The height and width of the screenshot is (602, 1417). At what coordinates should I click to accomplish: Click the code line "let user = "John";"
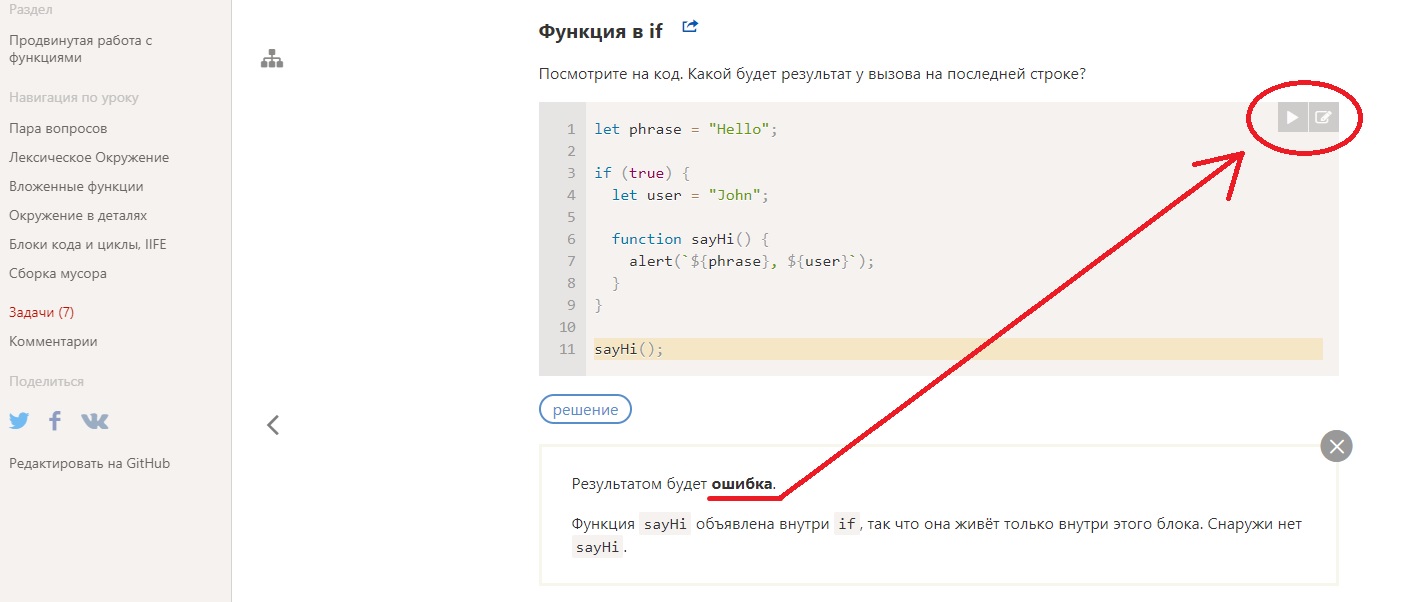pyautogui.click(x=690, y=195)
